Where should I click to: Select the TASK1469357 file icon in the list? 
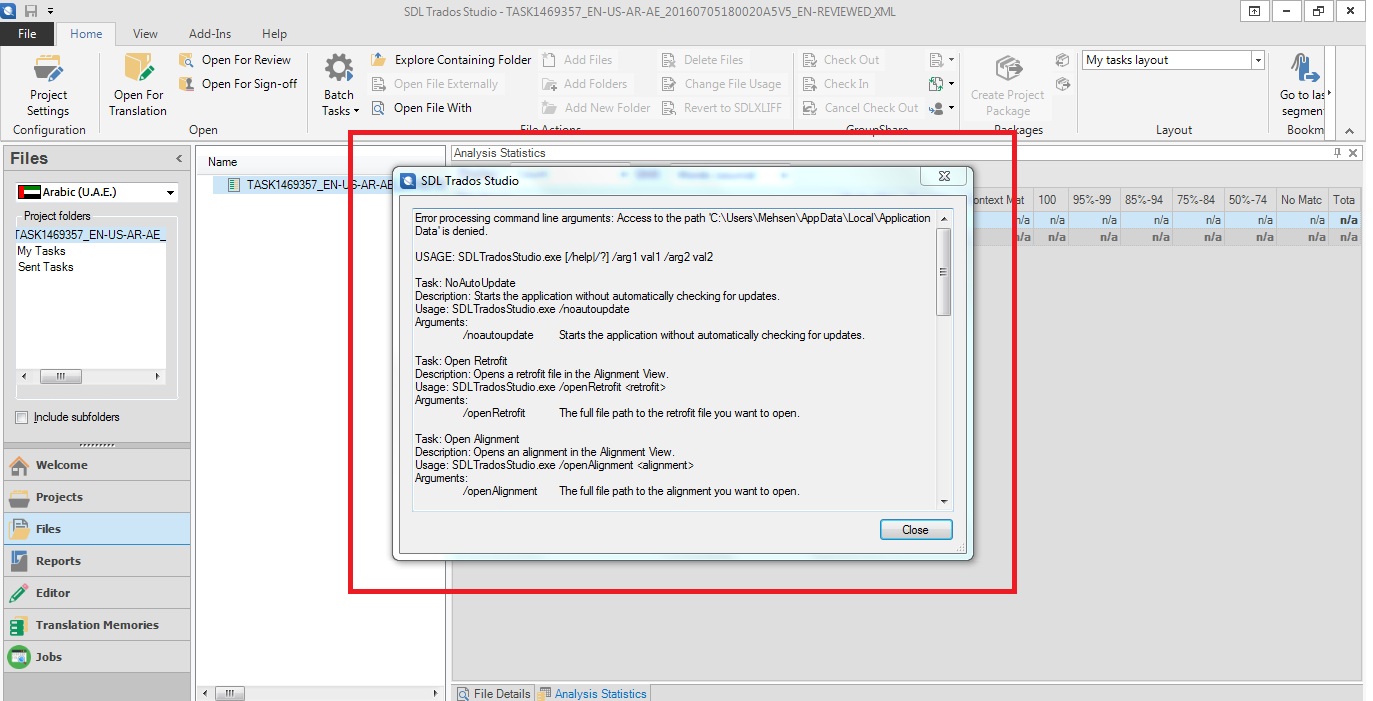(x=234, y=185)
